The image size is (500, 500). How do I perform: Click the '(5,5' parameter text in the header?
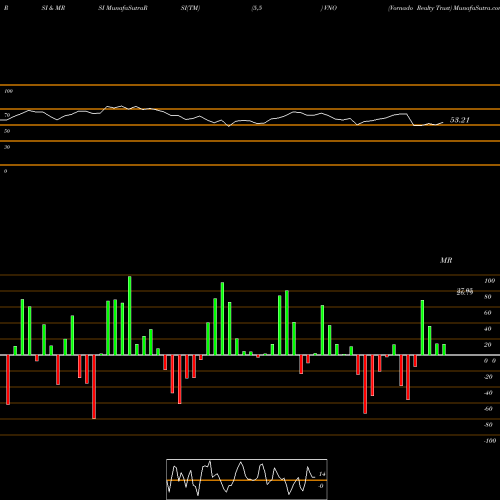[x=257, y=8]
